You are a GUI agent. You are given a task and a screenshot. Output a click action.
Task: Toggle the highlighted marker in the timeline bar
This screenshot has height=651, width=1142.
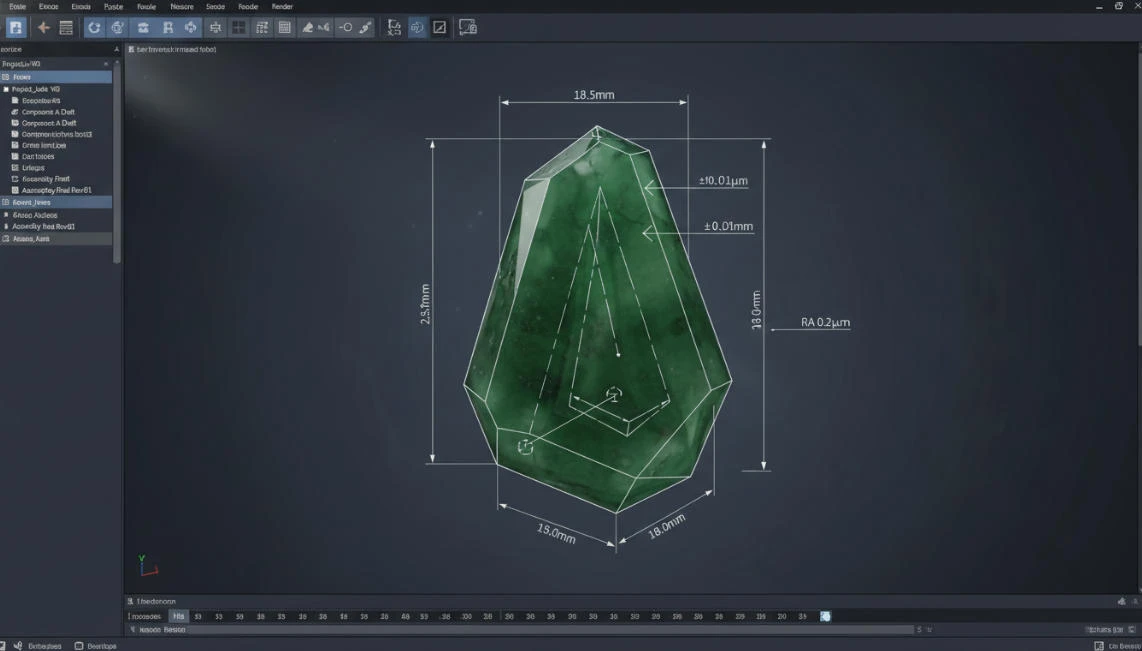(x=823, y=616)
